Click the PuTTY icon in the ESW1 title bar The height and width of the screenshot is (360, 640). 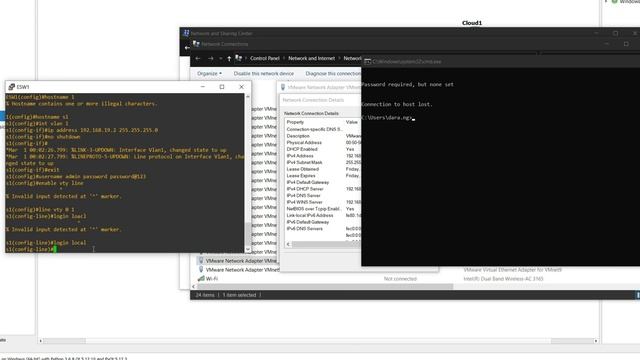coord(11,87)
